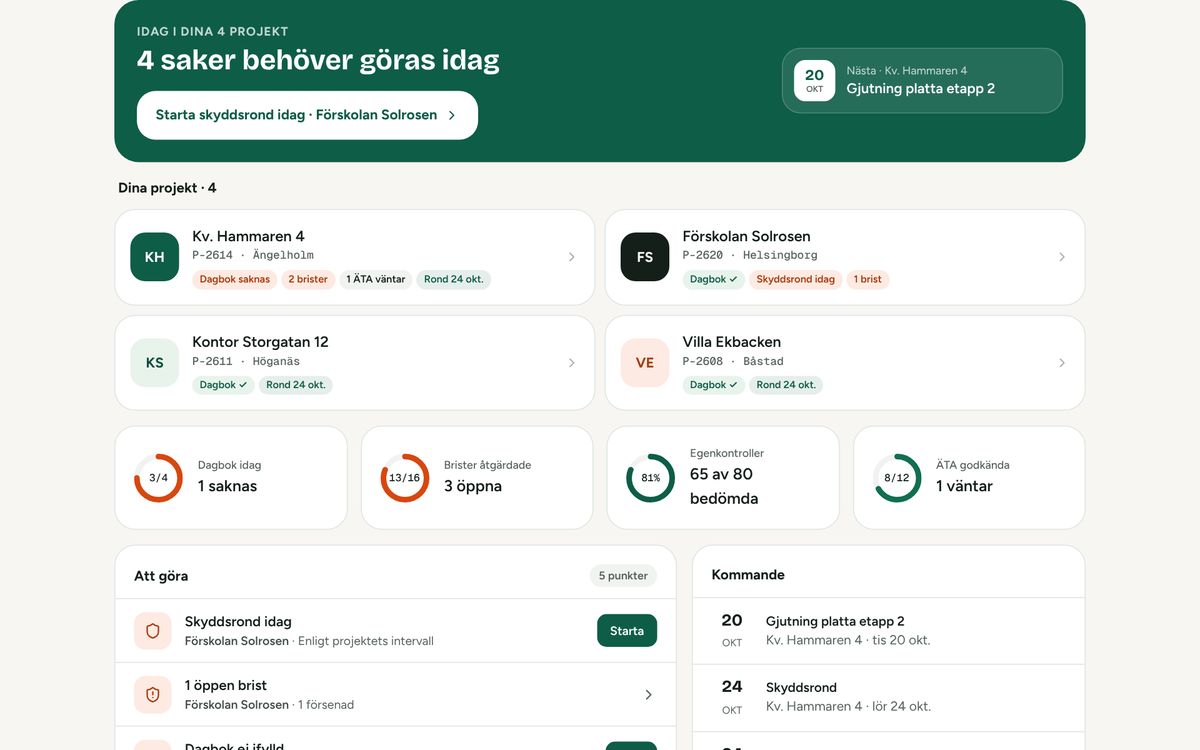1200x750 pixels.
Task: Click the 81% Egenkontroller progress ring
Action: point(651,478)
